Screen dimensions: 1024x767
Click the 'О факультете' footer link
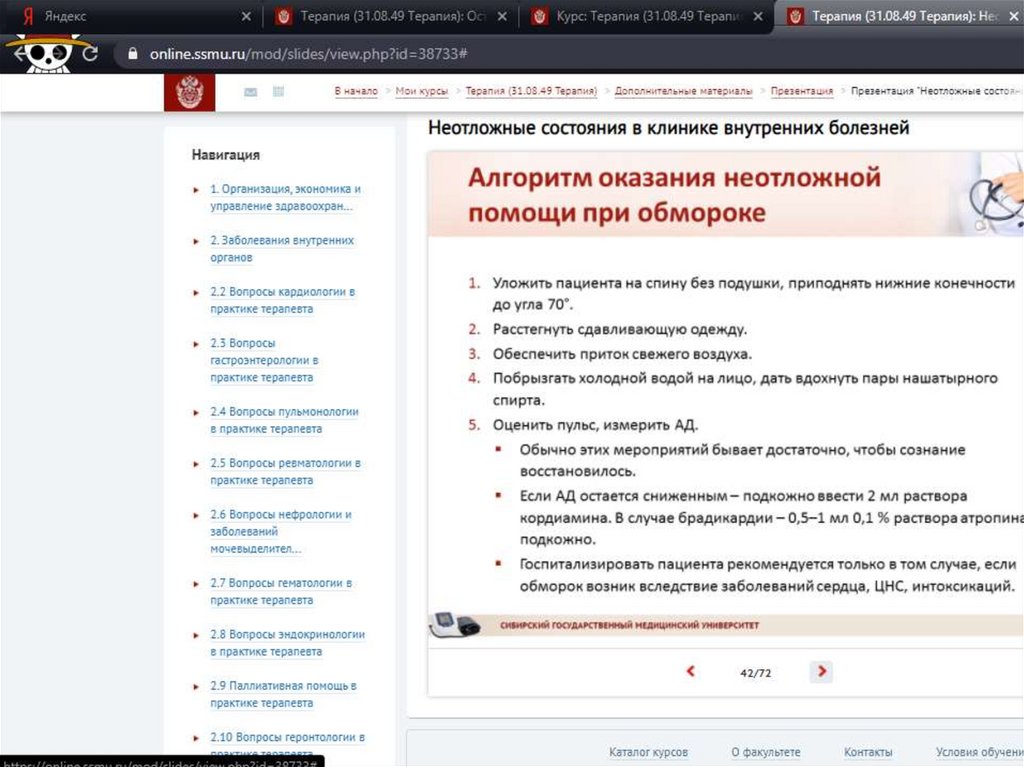click(765, 752)
